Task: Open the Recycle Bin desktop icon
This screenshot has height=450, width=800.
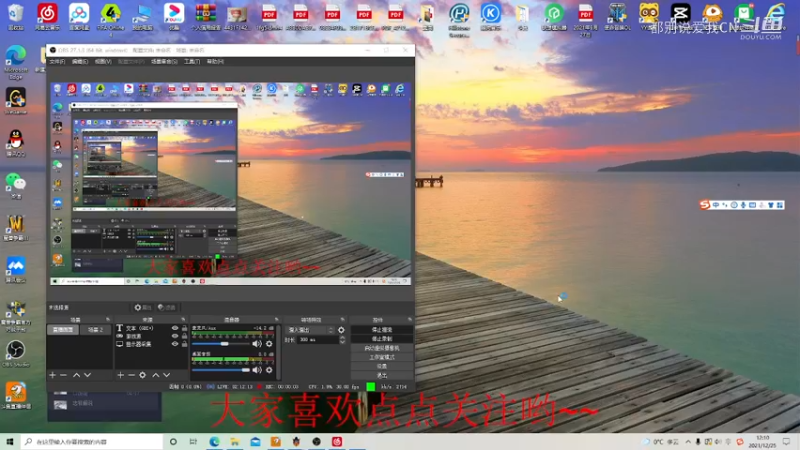Action: click(16, 17)
